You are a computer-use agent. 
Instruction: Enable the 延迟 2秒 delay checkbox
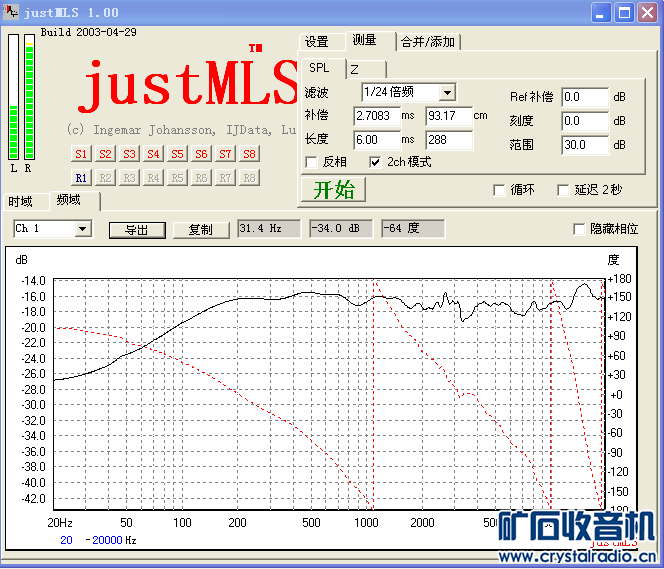click(563, 190)
